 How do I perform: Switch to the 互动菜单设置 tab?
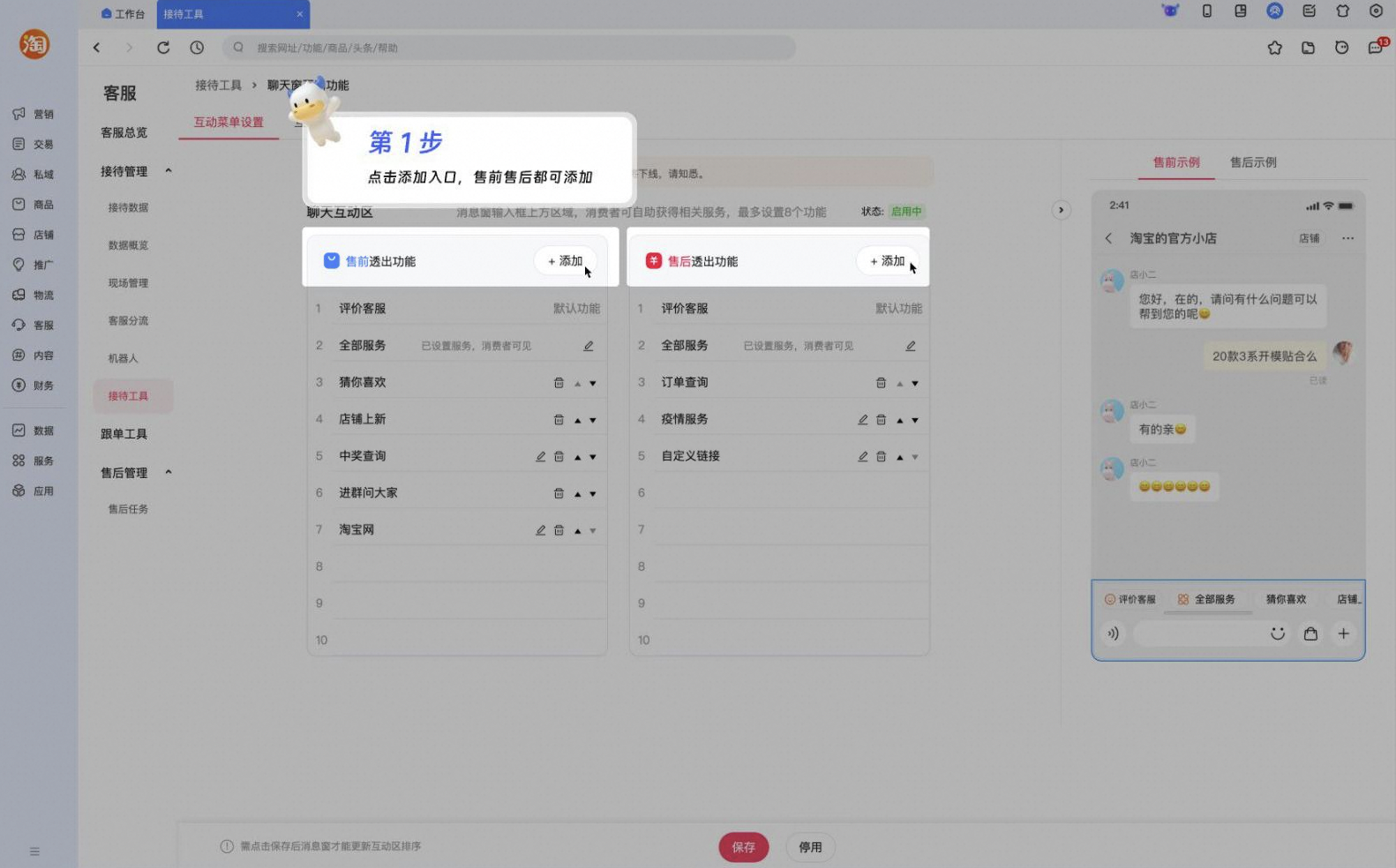coord(229,123)
